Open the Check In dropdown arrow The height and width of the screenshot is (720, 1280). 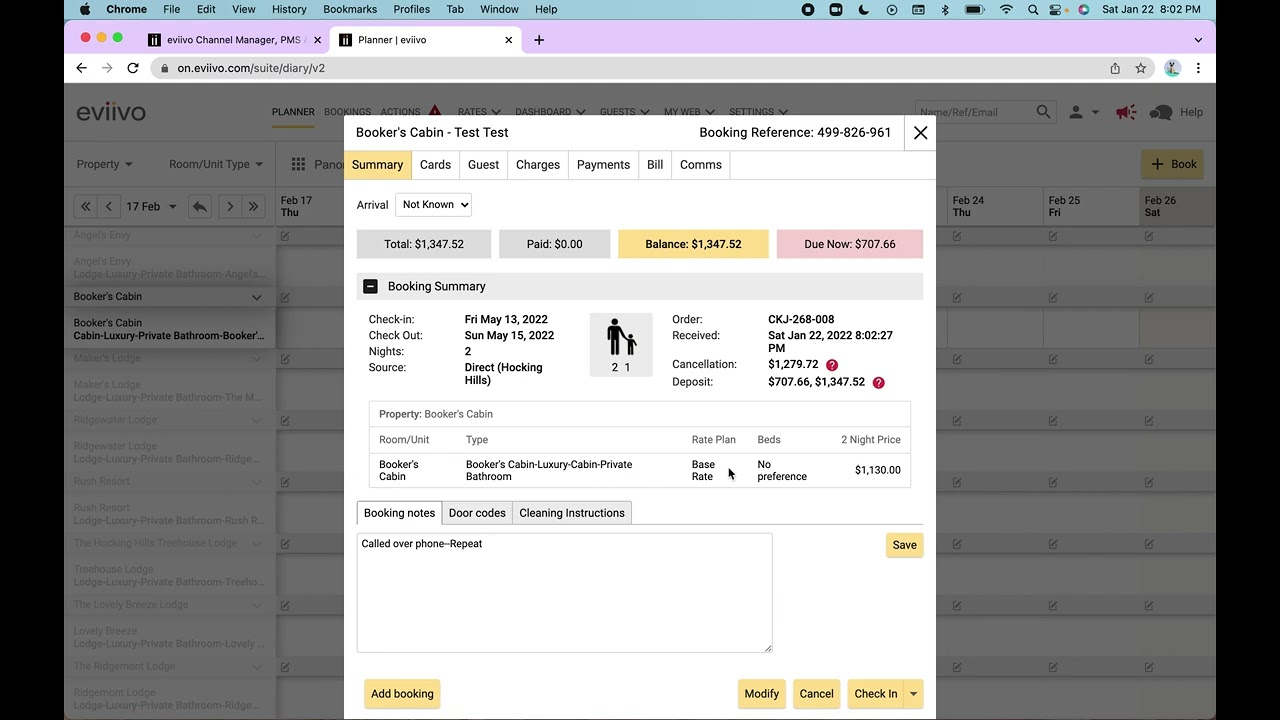coord(913,694)
